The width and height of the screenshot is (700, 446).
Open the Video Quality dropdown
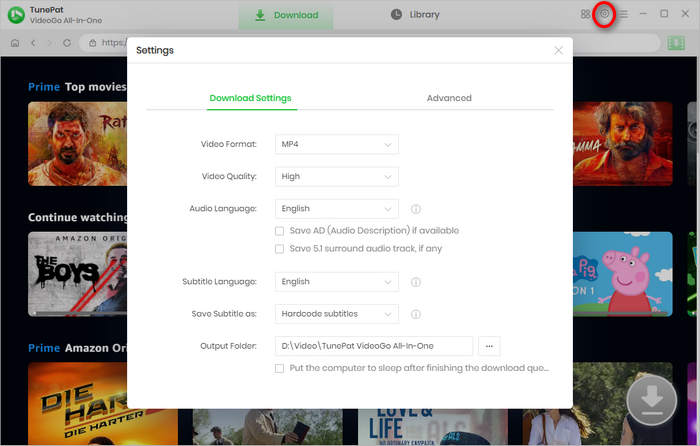[337, 176]
